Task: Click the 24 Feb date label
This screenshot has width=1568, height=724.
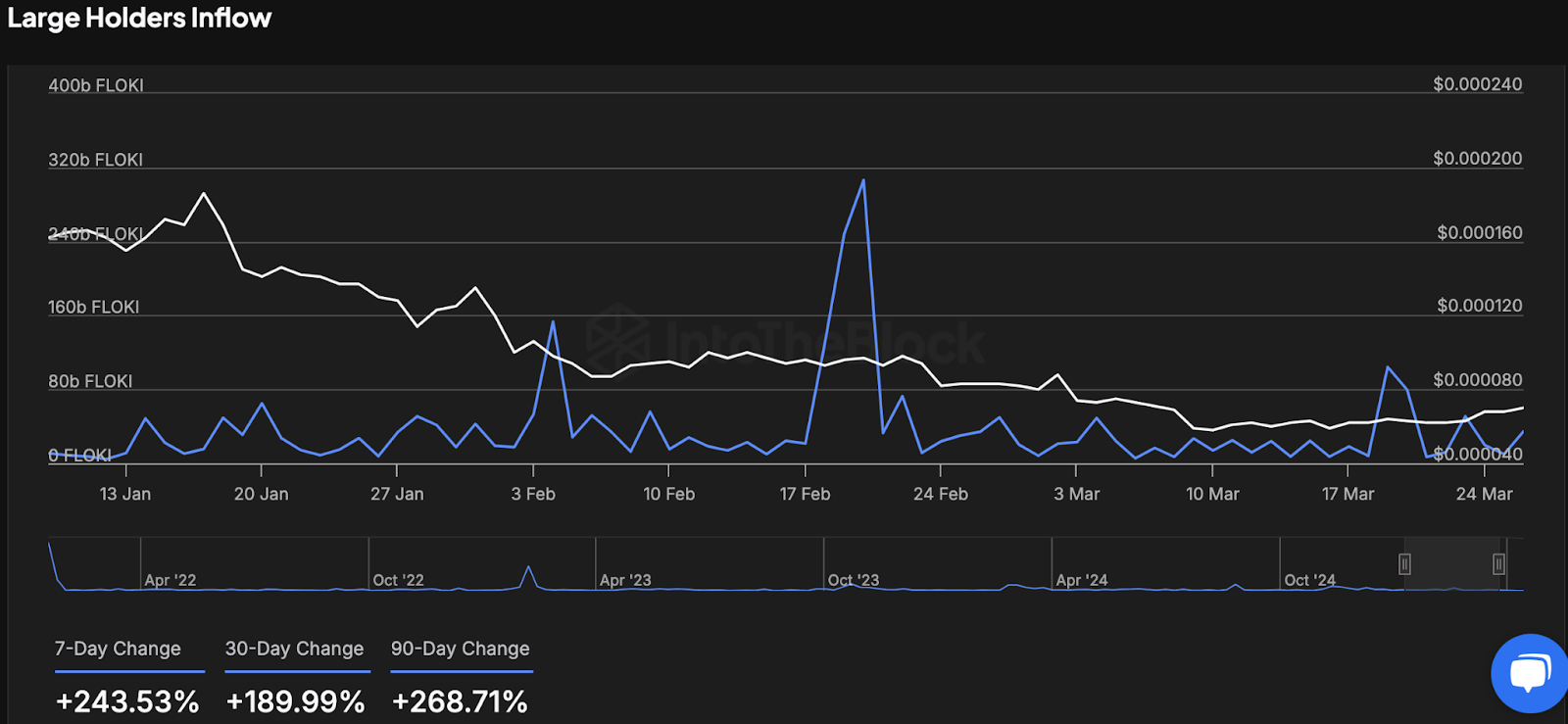Action: pos(941,494)
